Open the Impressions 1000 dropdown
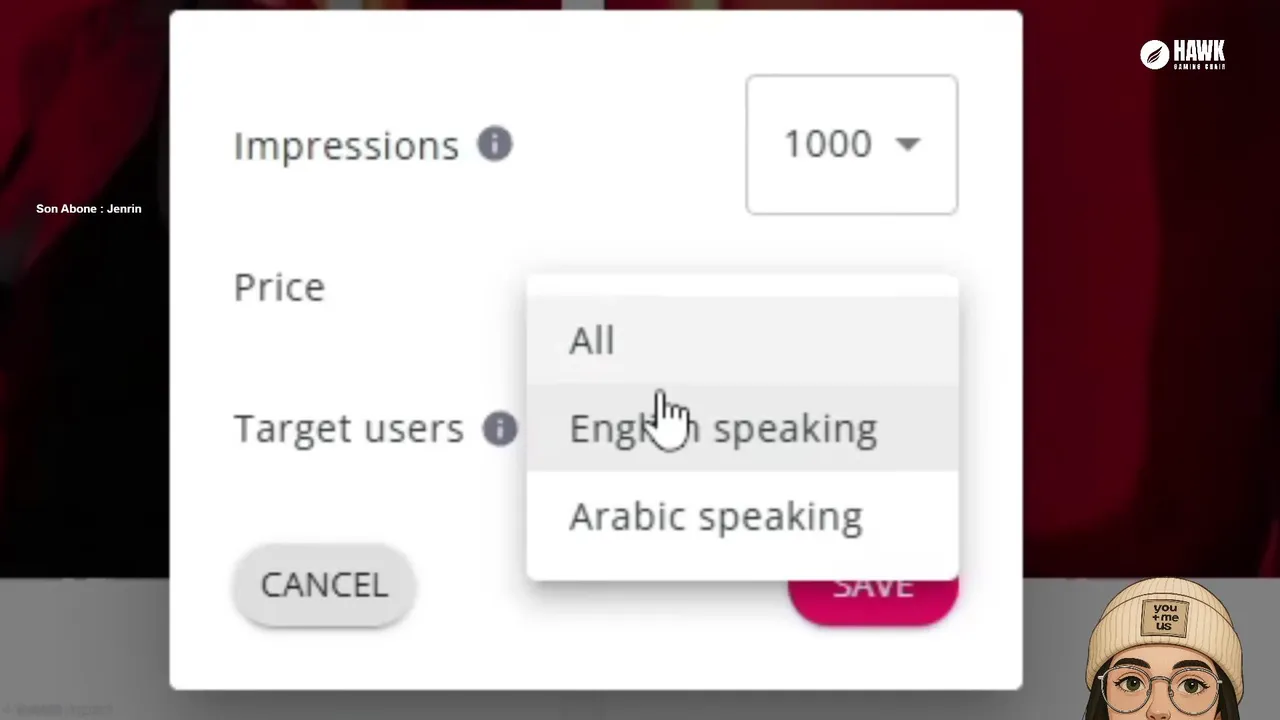 click(851, 144)
